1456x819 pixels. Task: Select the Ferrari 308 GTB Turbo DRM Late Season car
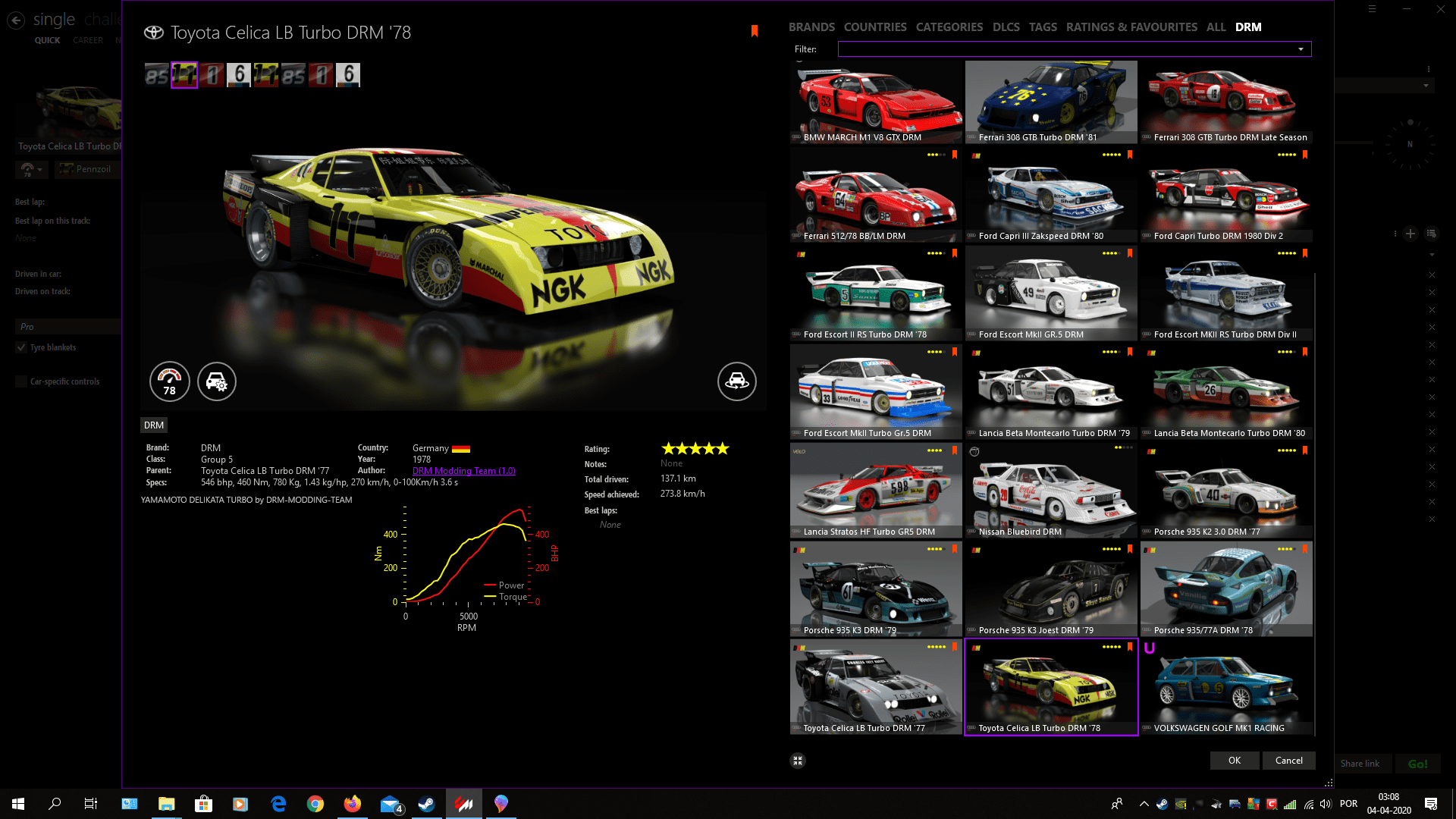point(1226,102)
